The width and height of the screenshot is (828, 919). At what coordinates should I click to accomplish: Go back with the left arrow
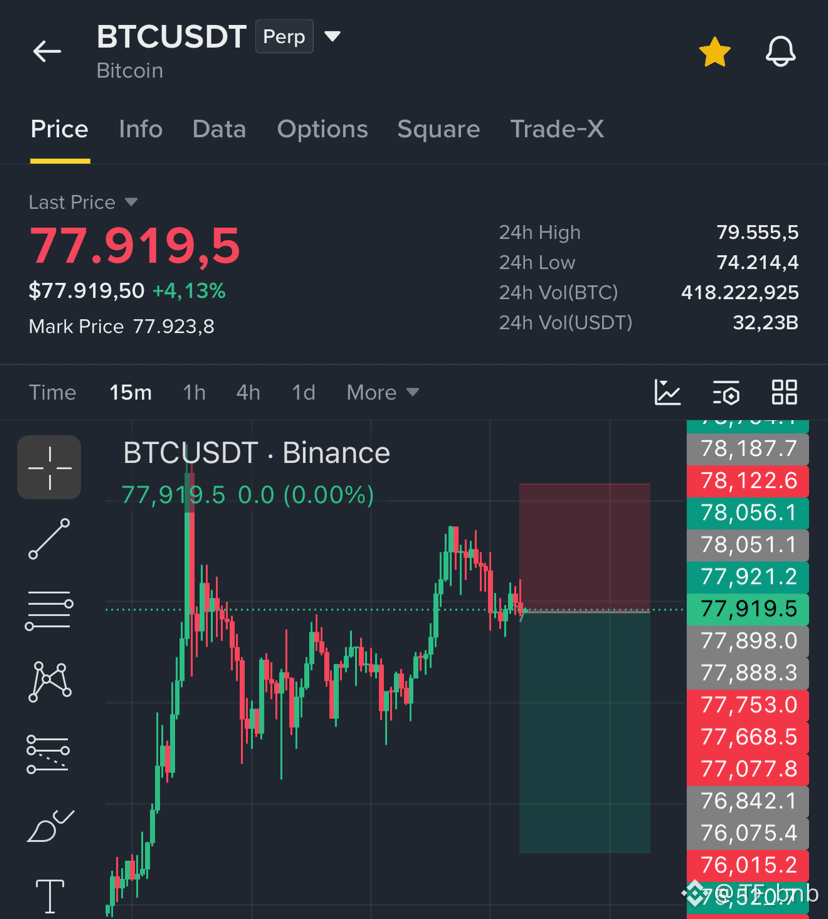tap(47, 52)
